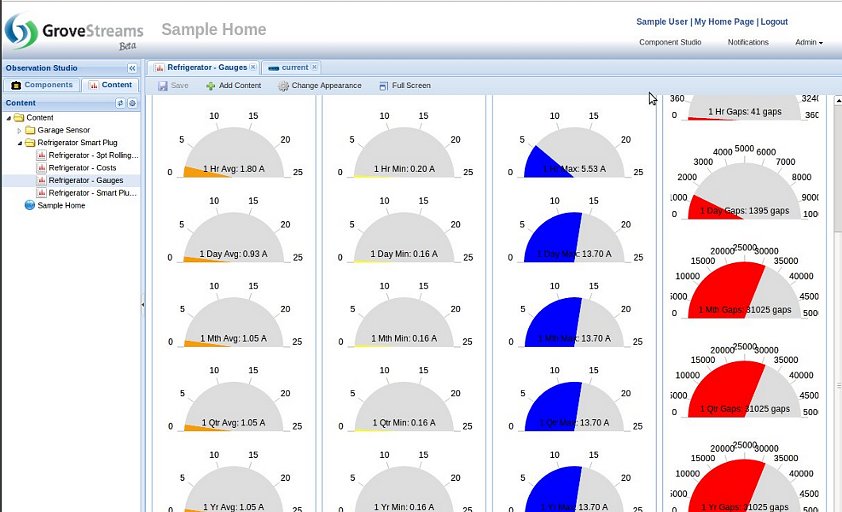Click the disabled Save toolbar button
This screenshot has height=512, width=842.
[x=173, y=86]
